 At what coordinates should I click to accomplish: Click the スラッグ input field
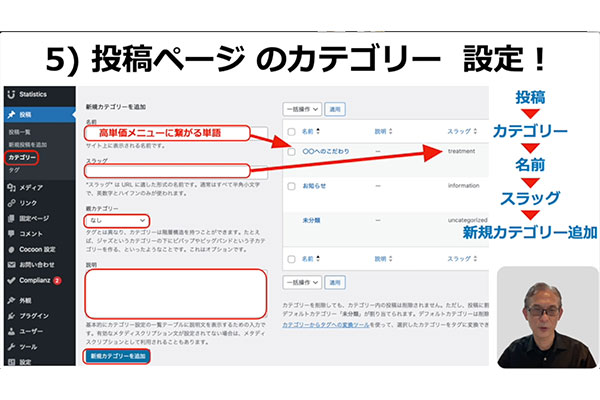176,171
